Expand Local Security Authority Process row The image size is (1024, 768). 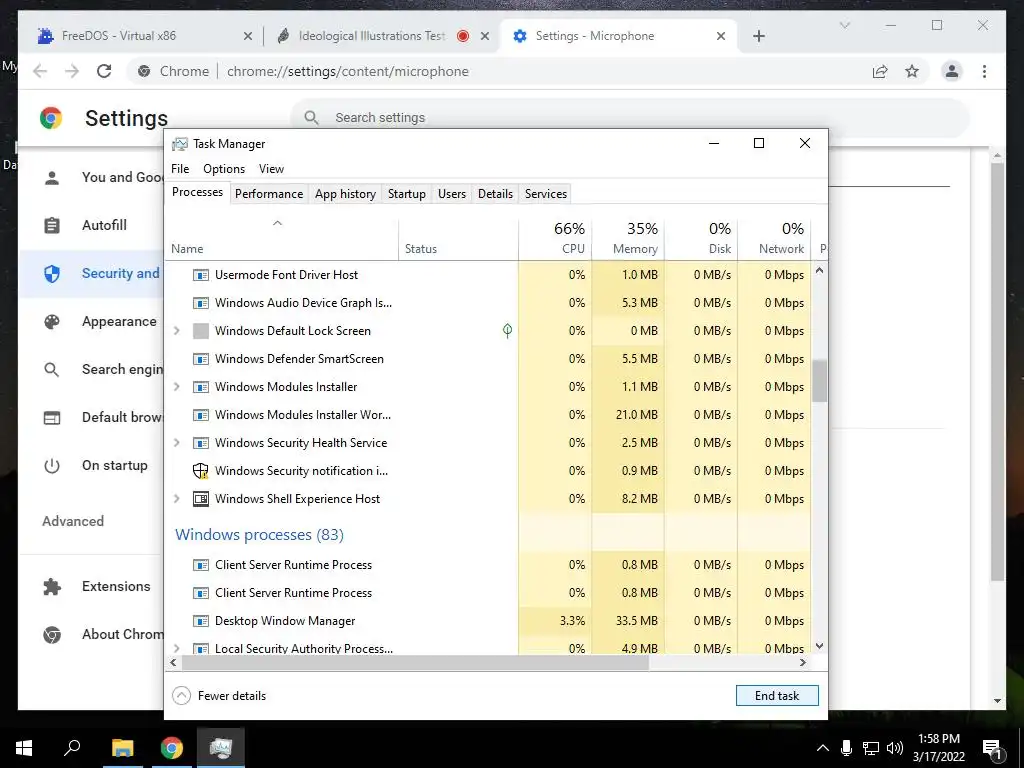point(176,648)
